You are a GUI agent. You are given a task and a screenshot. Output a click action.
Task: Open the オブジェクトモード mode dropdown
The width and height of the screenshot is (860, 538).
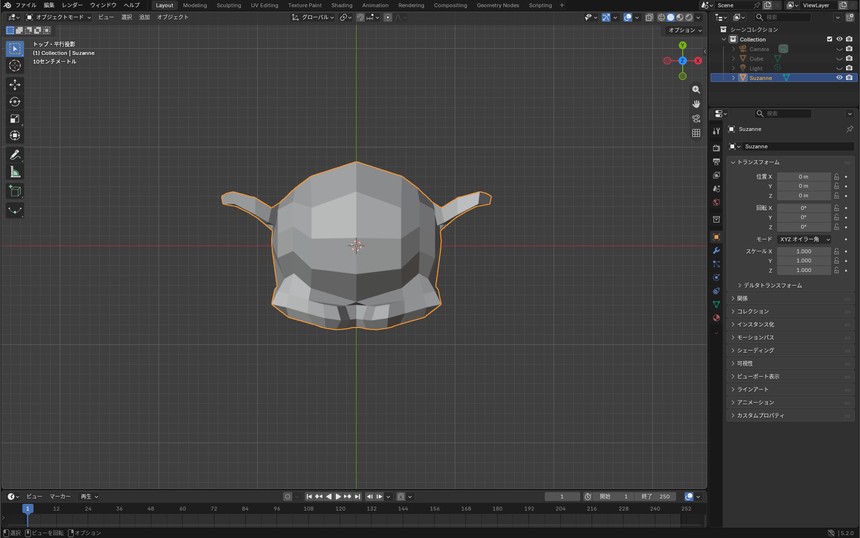click(x=59, y=17)
